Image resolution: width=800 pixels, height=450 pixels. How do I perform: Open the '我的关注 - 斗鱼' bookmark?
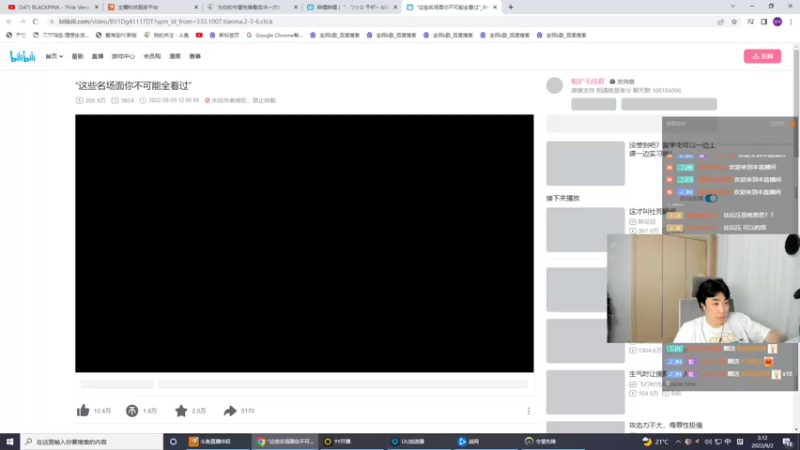[166, 35]
